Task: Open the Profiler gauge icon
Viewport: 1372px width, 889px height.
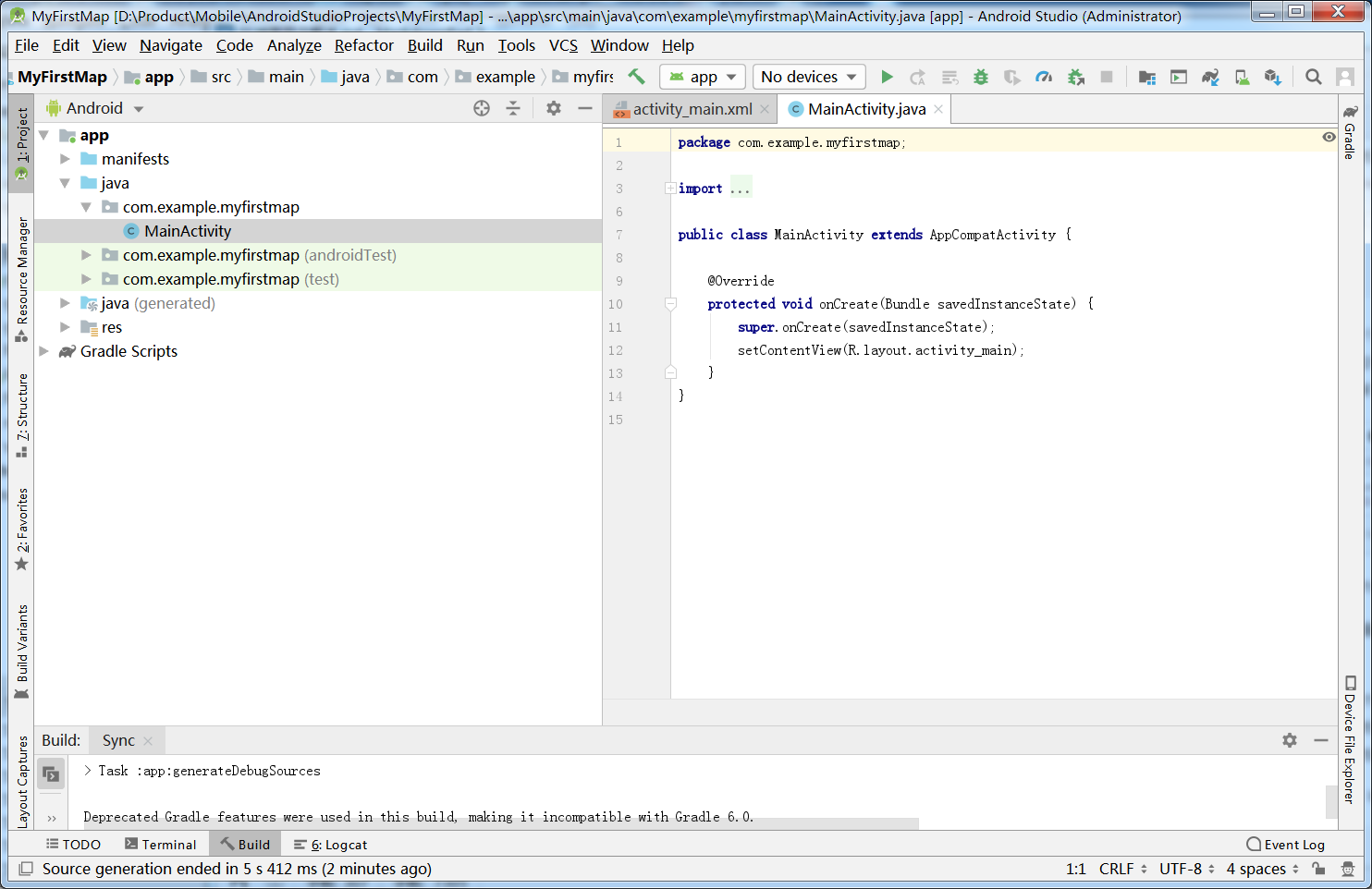Action: pyautogui.click(x=1044, y=77)
